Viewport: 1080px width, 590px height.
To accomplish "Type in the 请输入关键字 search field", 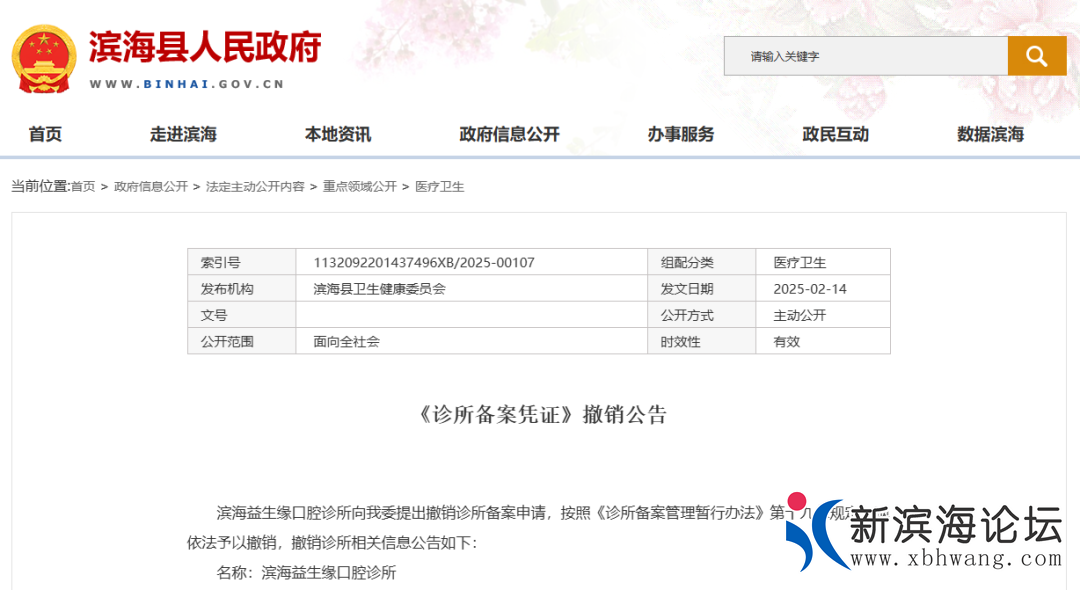I will [865, 56].
